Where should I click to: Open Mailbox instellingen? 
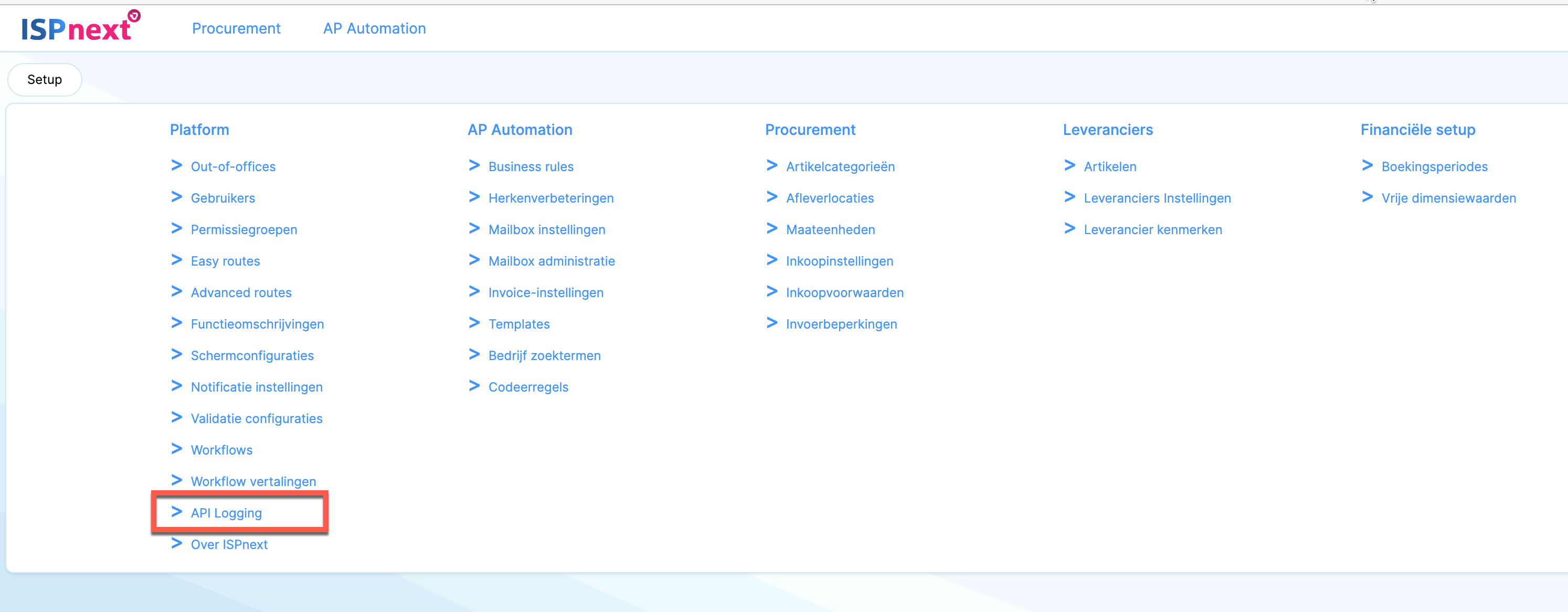coord(547,229)
